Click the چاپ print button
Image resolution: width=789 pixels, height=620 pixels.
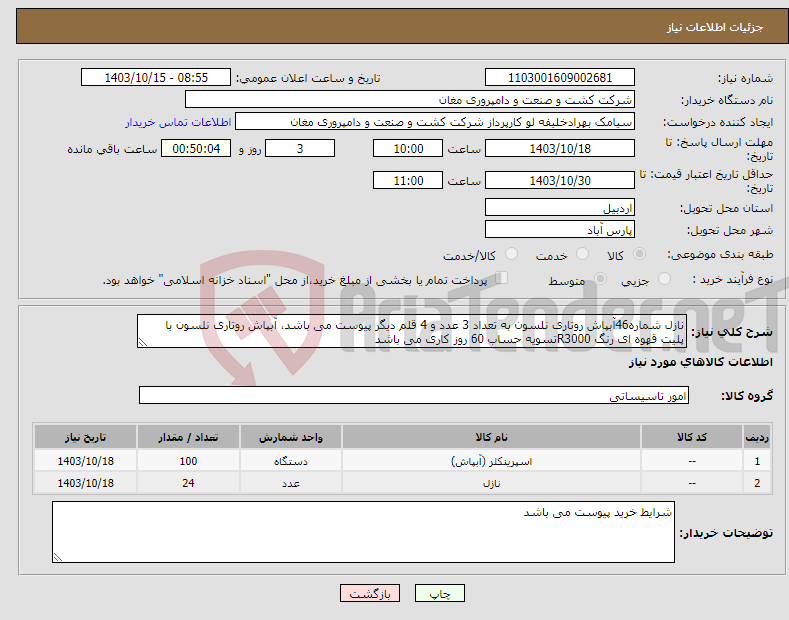[439, 593]
